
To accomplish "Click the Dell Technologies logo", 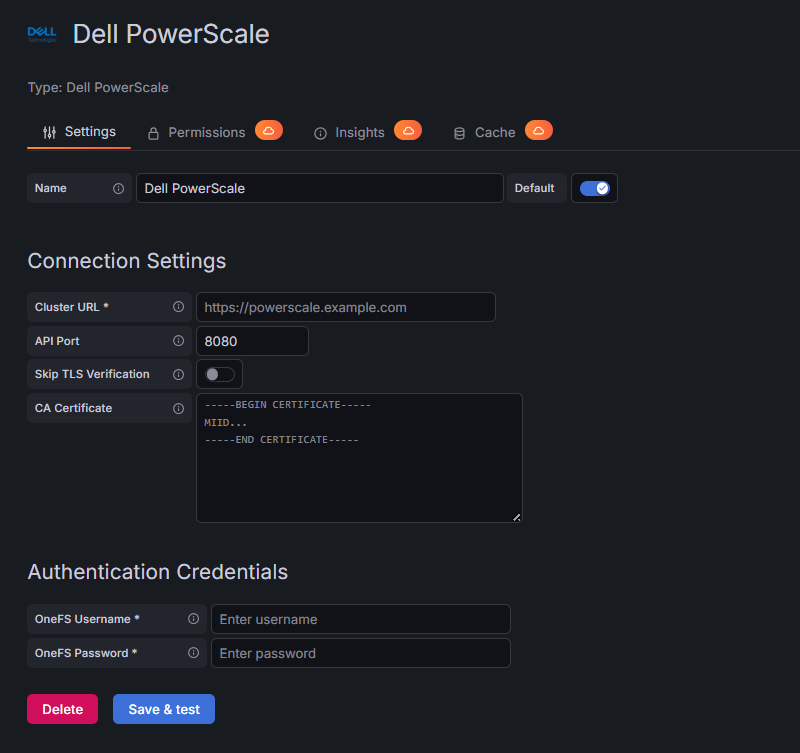I will pyautogui.click(x=42, y=34).
